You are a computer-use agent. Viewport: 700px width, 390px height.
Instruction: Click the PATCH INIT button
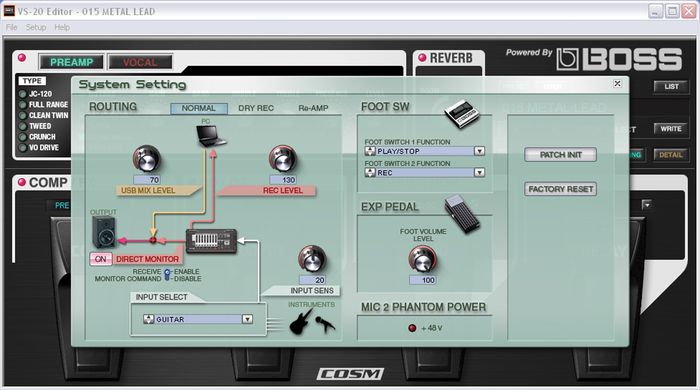[x=561, y=155]
